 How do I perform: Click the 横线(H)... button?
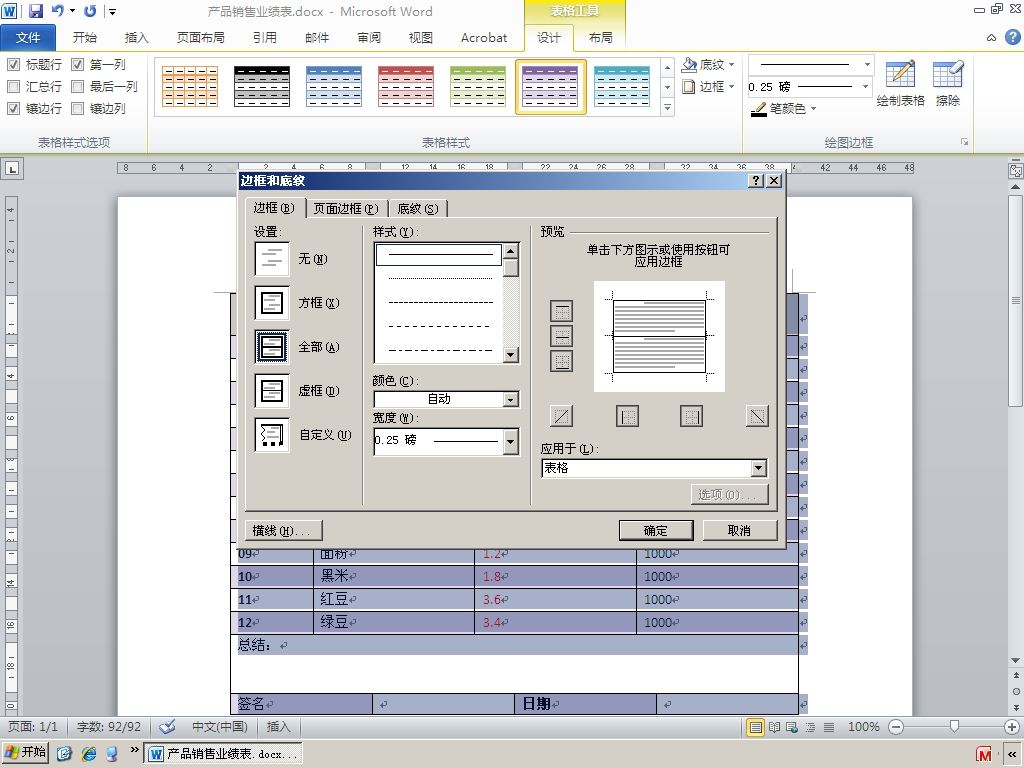tap(283, 530)
